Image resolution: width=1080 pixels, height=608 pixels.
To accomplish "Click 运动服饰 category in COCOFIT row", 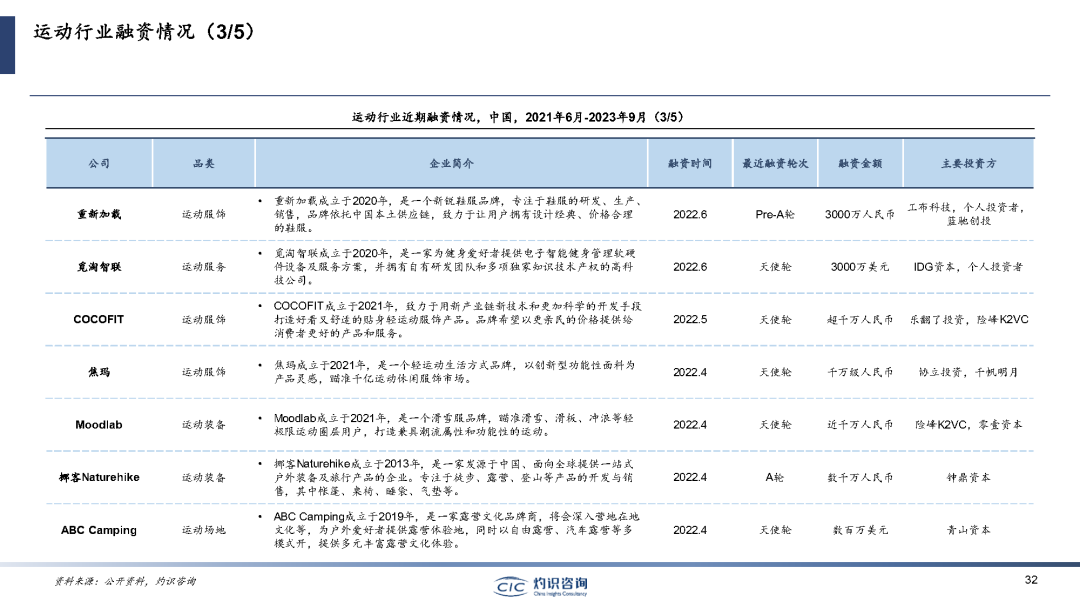I will point(204,319).
